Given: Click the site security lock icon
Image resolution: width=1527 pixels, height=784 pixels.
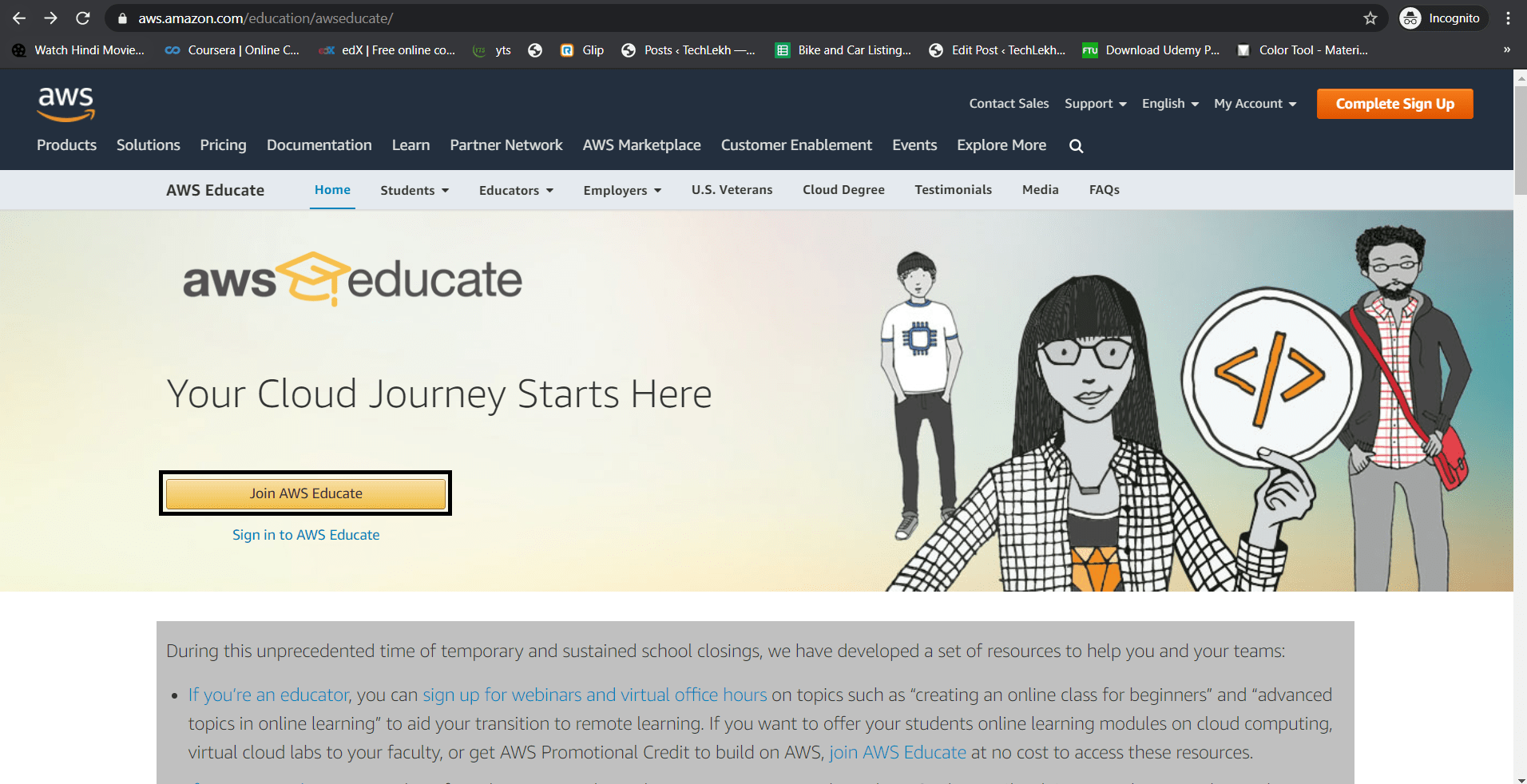Looking at the screenshot, I should click(x=121, y=18).
